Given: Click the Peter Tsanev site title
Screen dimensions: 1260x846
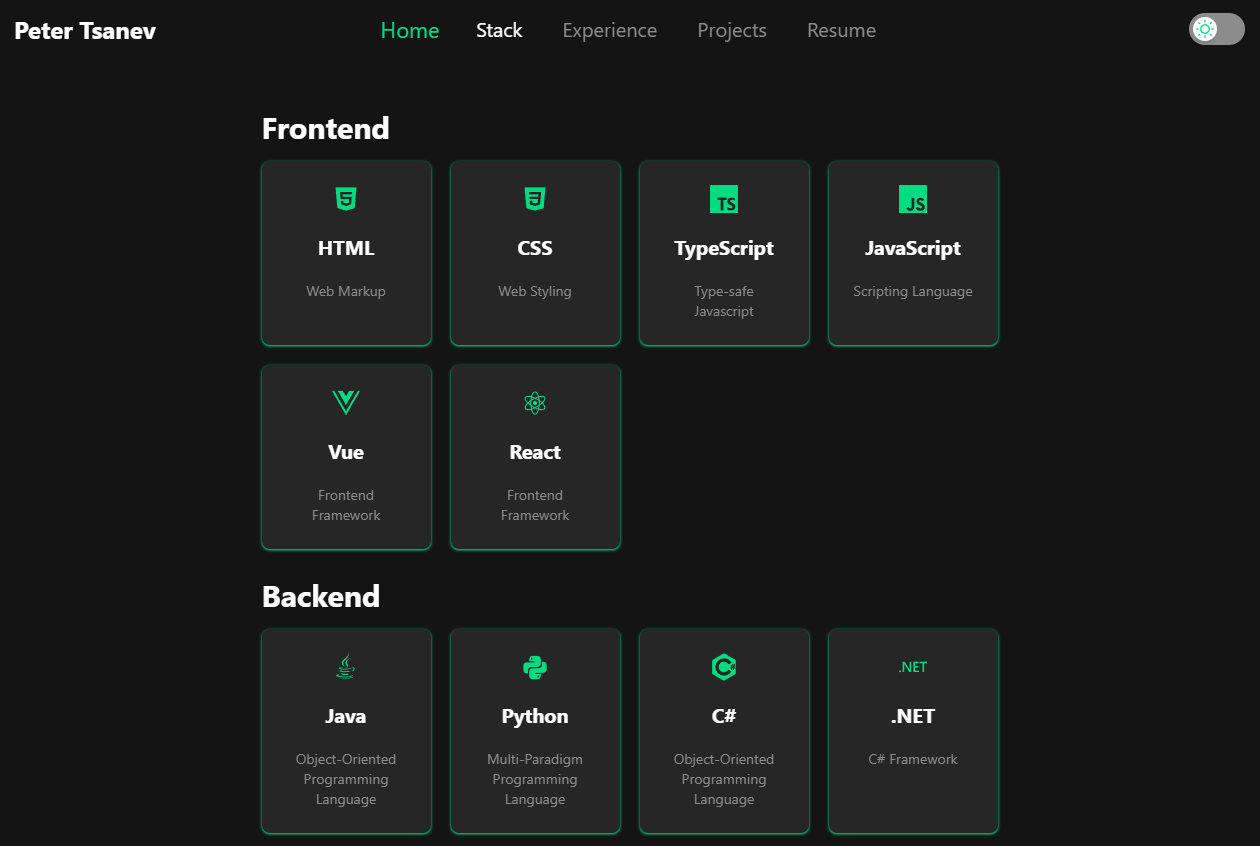Looking at the screenshot, I should click(x=85, y=30).
